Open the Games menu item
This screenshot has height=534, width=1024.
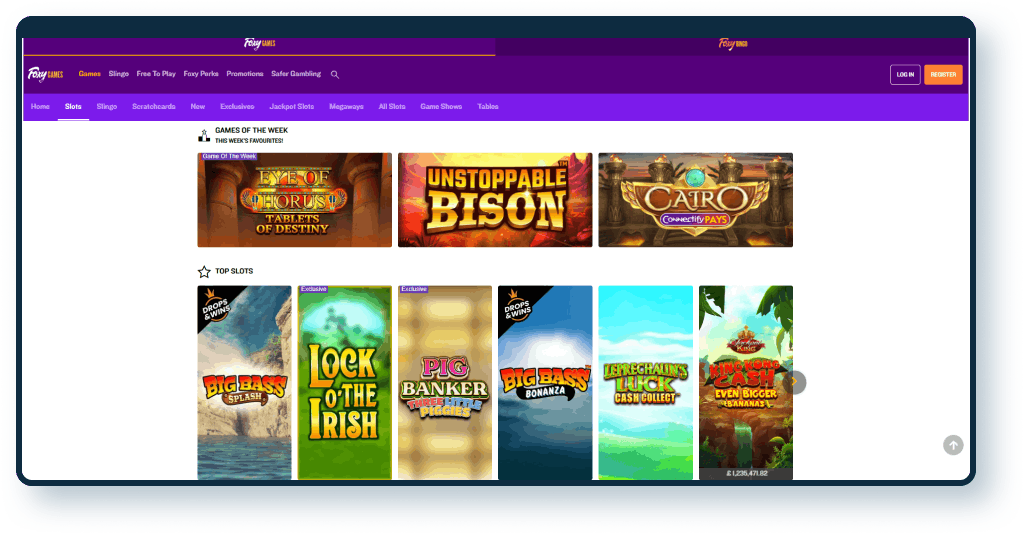pyautogui.click(x=89, y=74)
